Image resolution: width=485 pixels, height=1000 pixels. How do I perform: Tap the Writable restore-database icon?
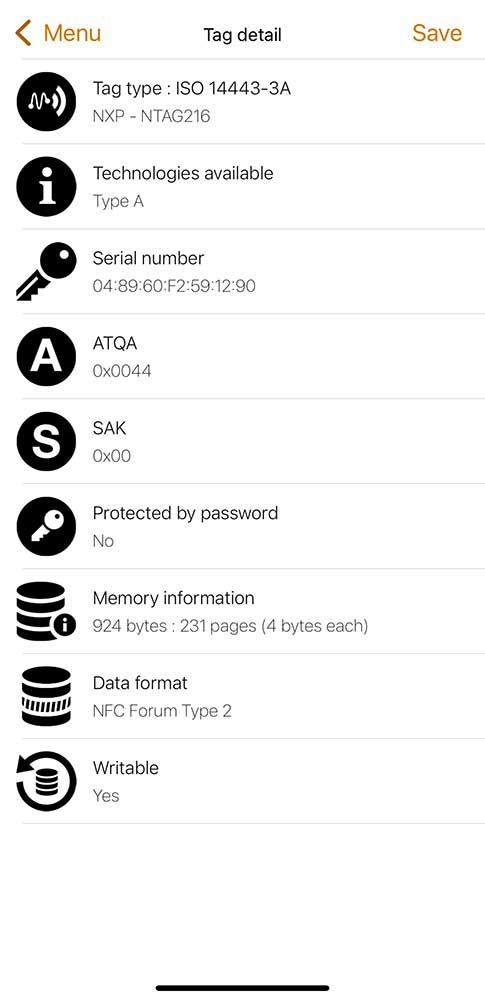(47, 781)
